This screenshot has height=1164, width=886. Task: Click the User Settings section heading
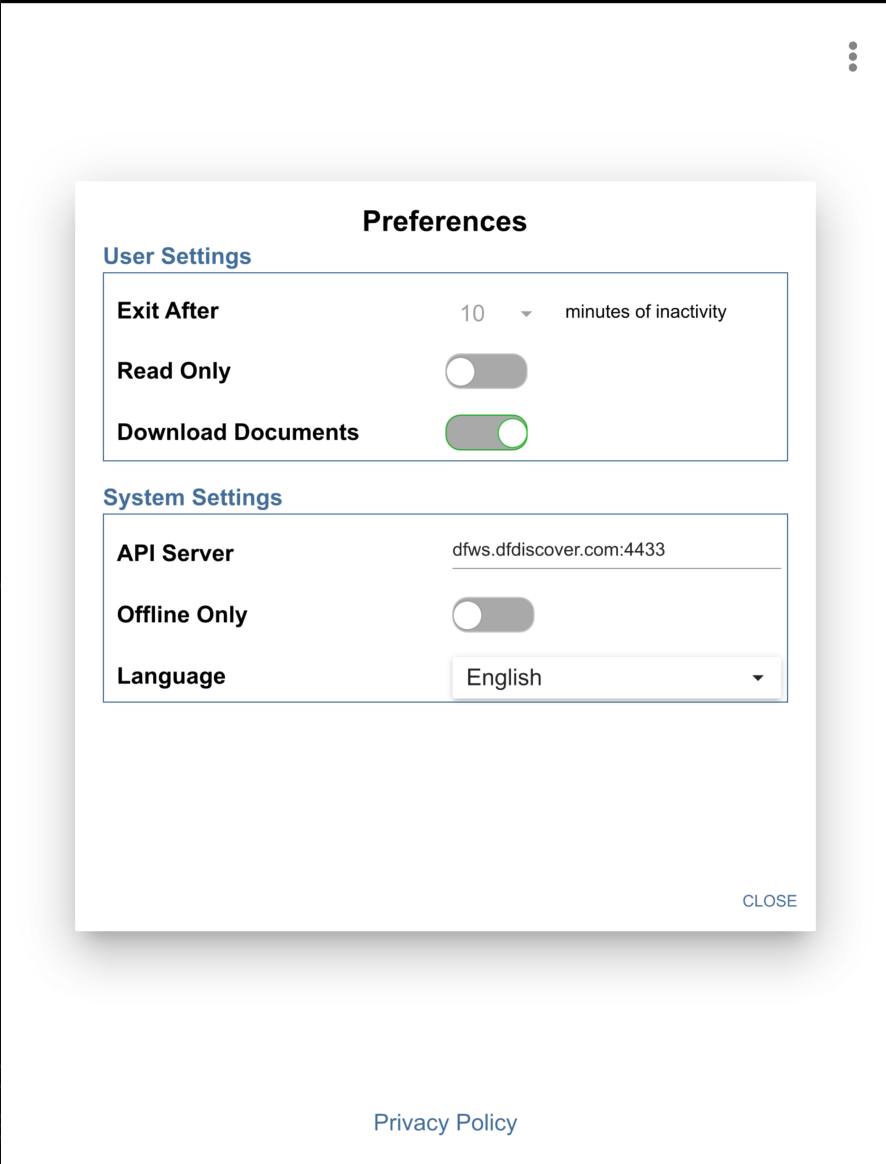pos(177,257)
